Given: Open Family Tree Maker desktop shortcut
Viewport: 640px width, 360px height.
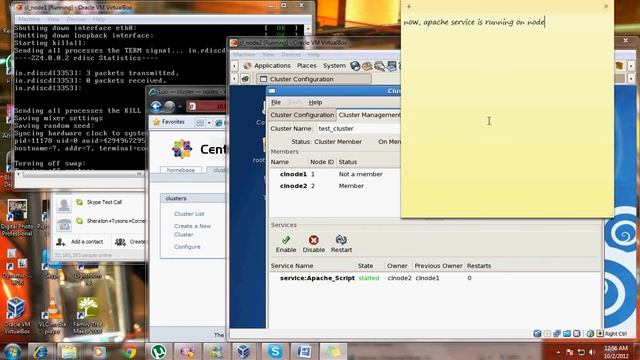Looking at the screenshot, I should (x=87, y=316).
